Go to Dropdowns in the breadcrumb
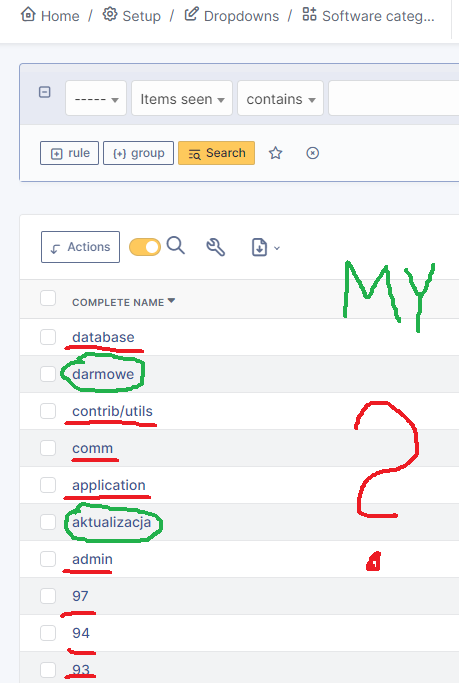Viewport: 459px width, 683px height. coord(241,16)
